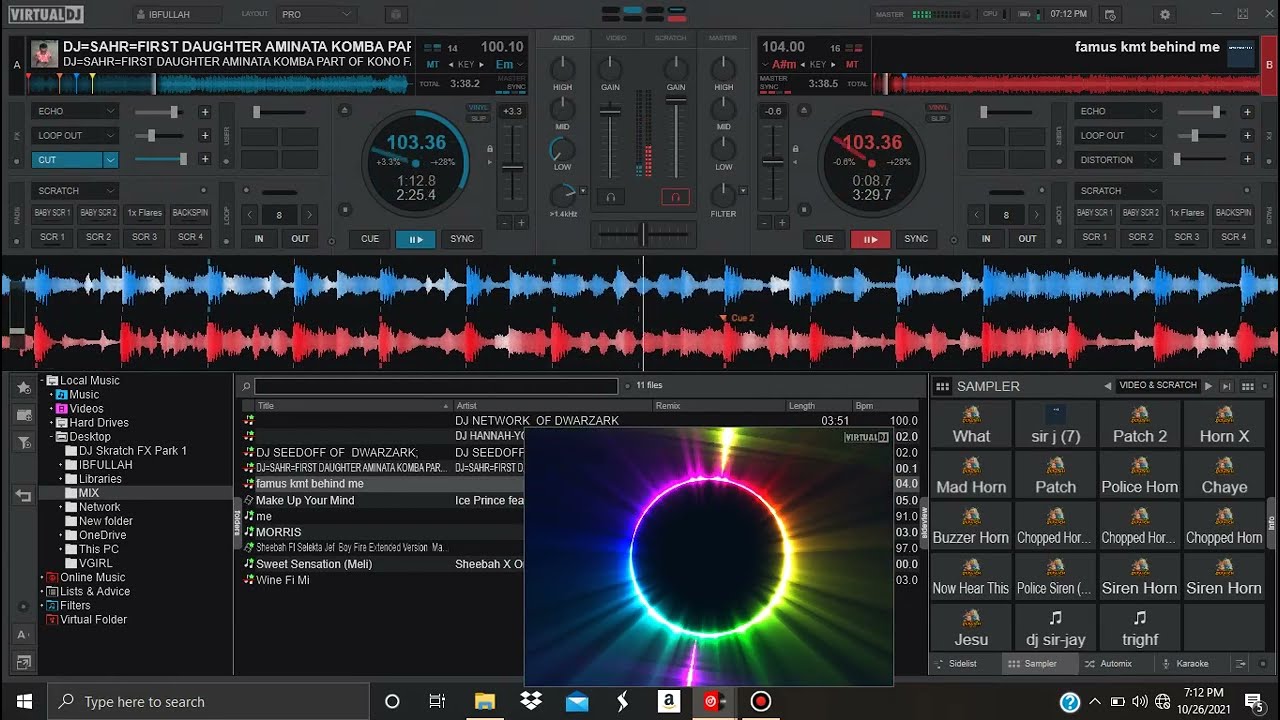
Task: Click the back arrow icon in browser sidebar
Action: pos(23,495)
